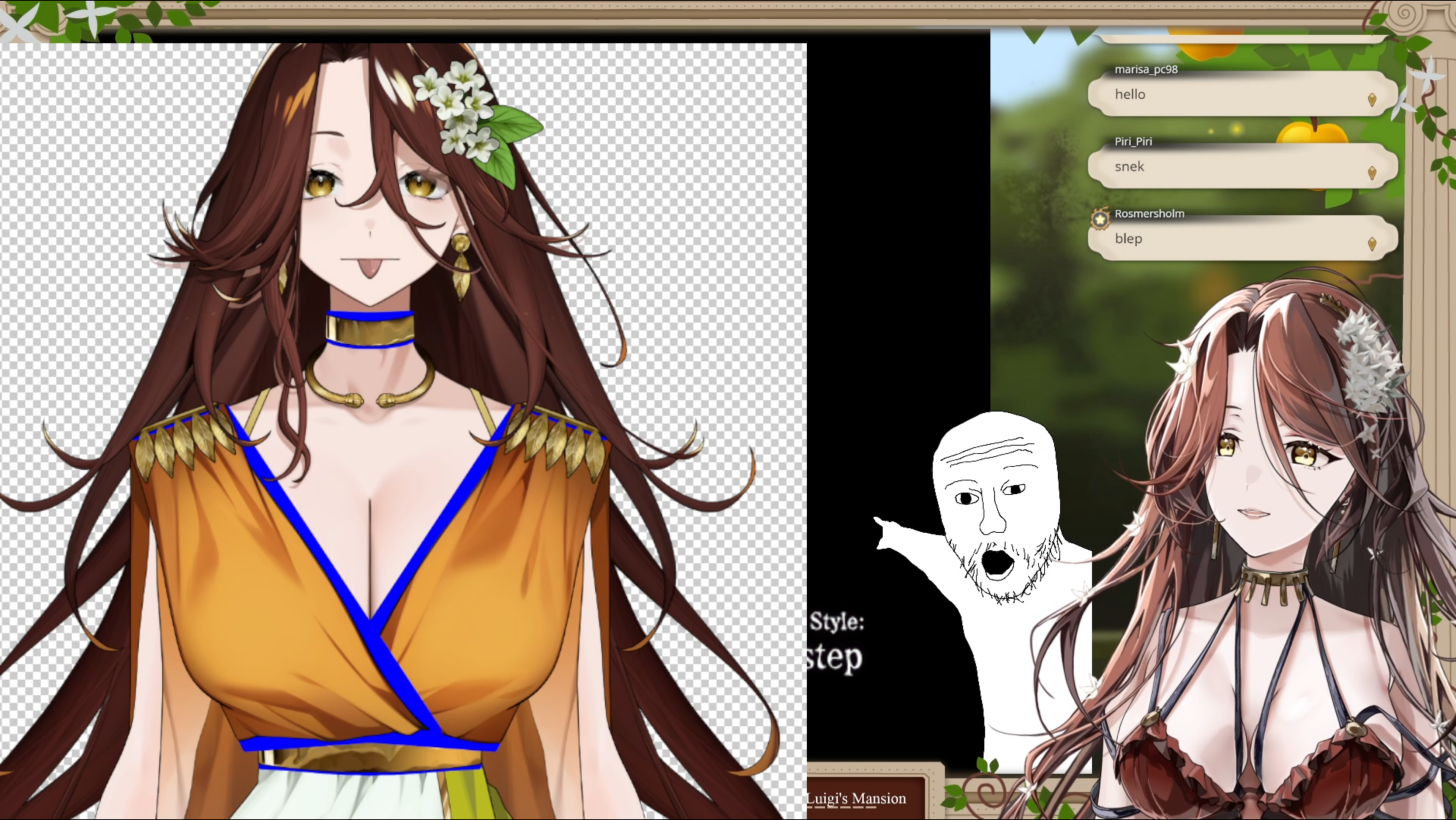
Task: Select the chat message "snek"
Action: 1129,166
